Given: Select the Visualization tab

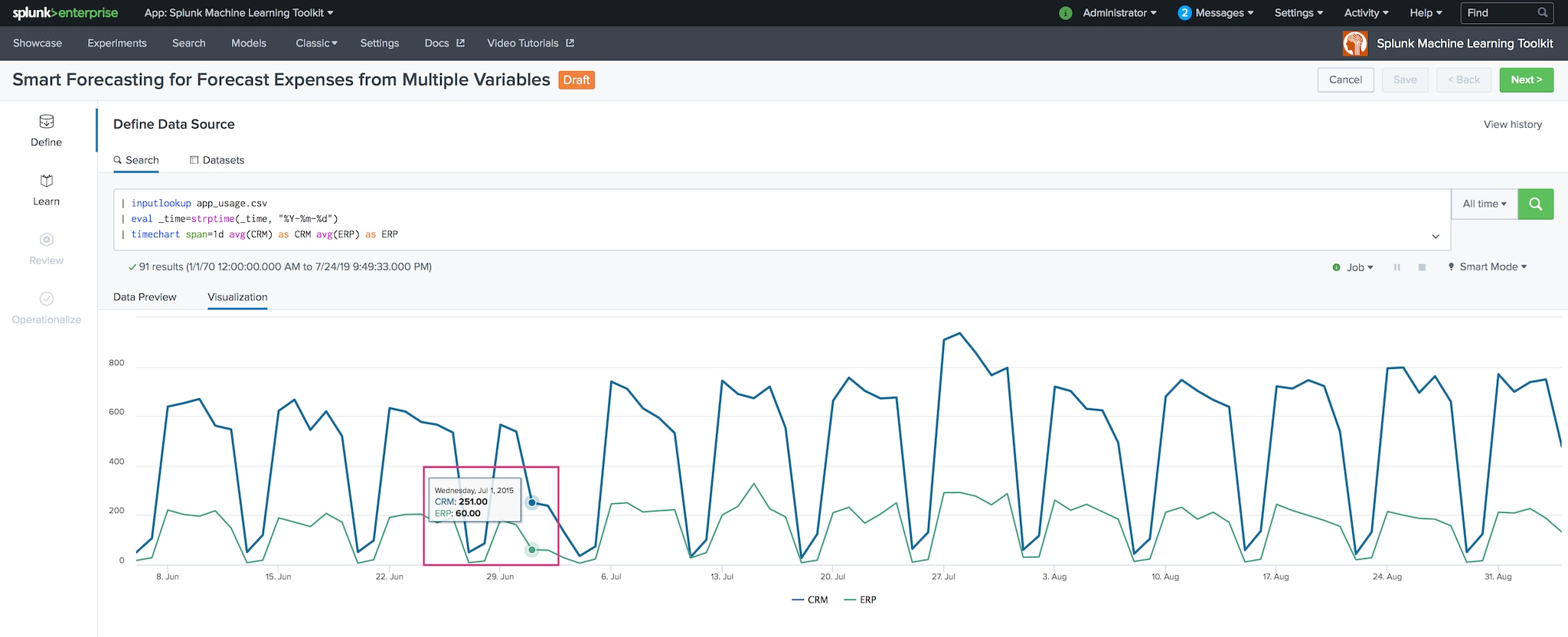Looking at the screenshot, I should point(237,297).
